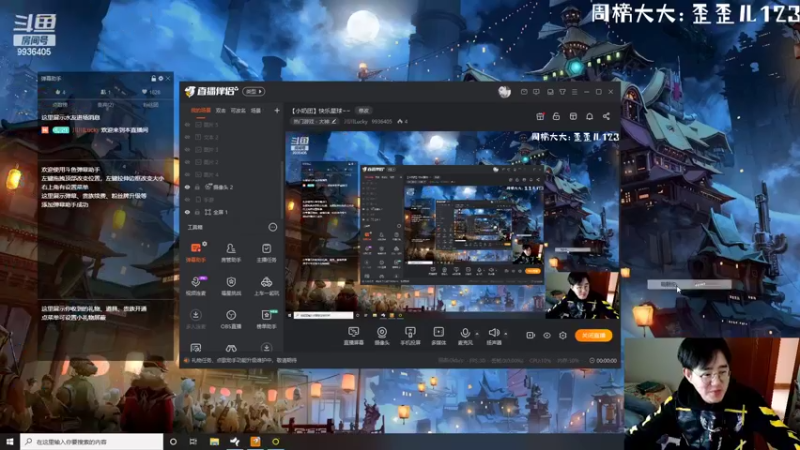The image size is (800, 450).
Task: Add a new scene with plus icon
Action: pyautogui.click(x=277, y=110)
